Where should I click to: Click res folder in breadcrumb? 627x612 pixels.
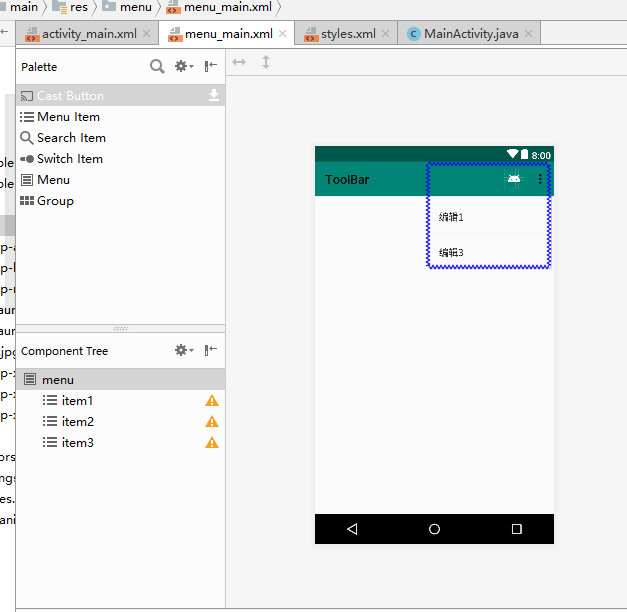pos(70,7)
